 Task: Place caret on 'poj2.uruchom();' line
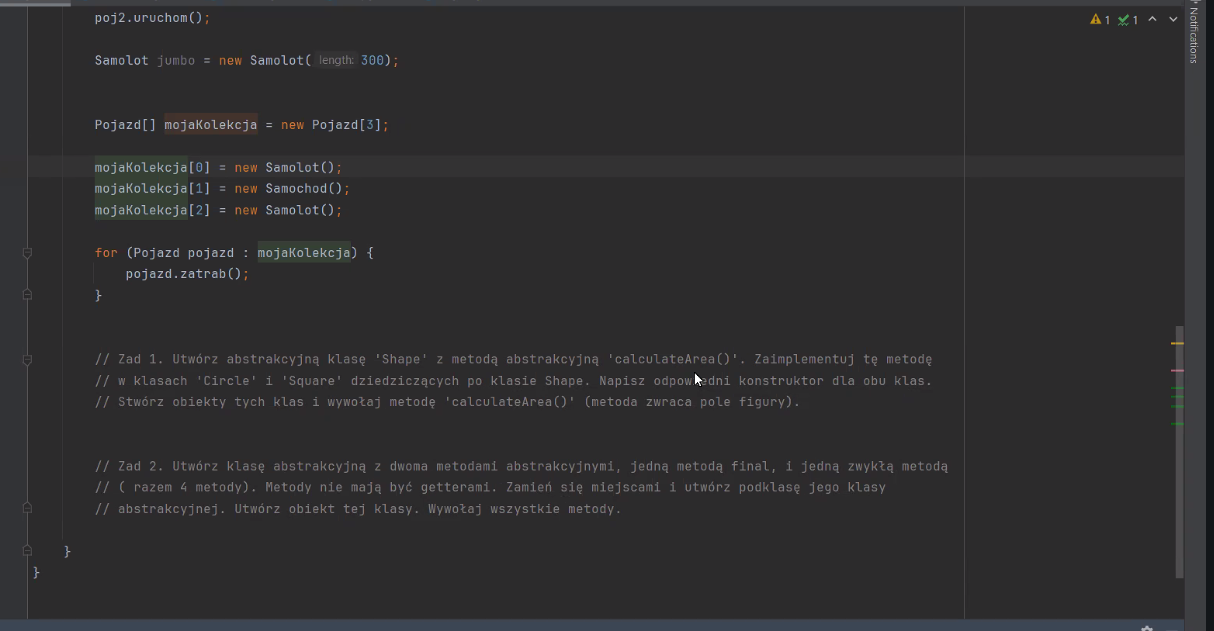click(x=153, y=18)
